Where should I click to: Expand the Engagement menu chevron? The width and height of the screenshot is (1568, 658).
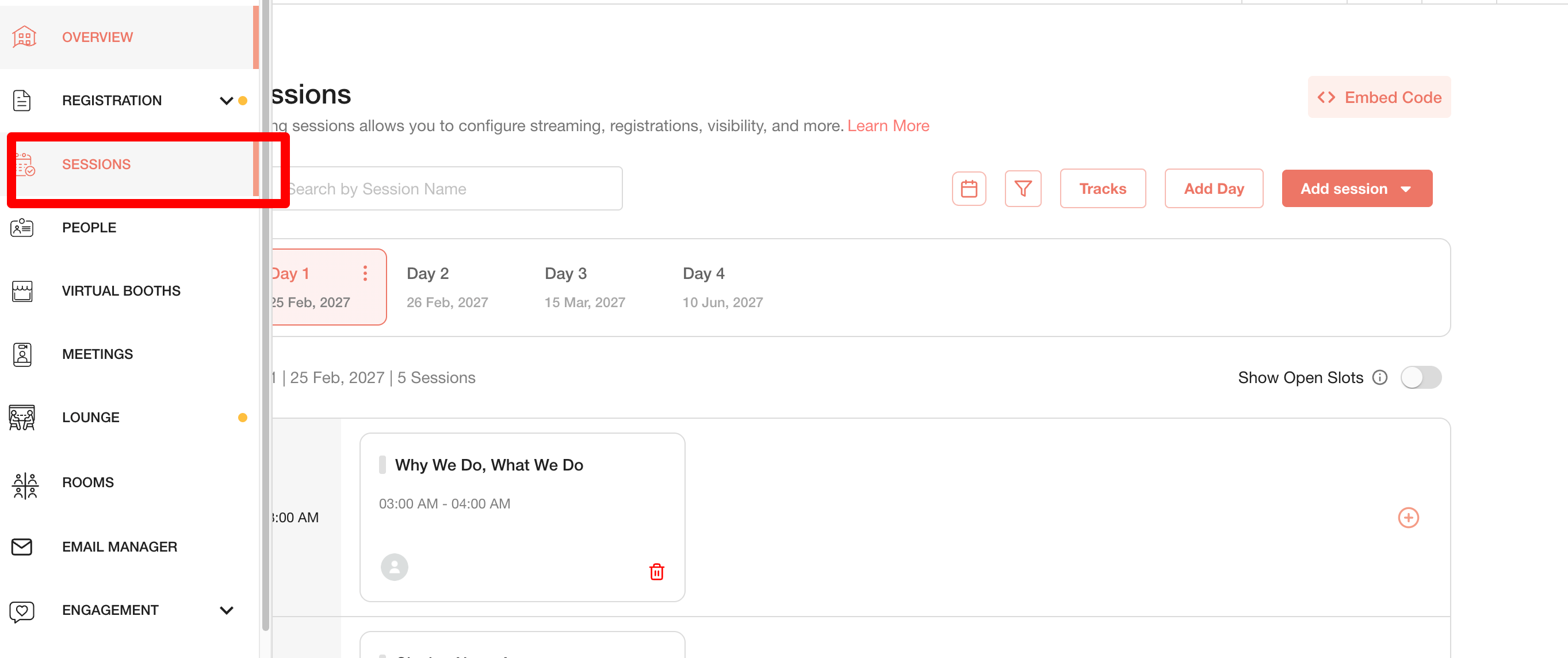click(227, 610)
